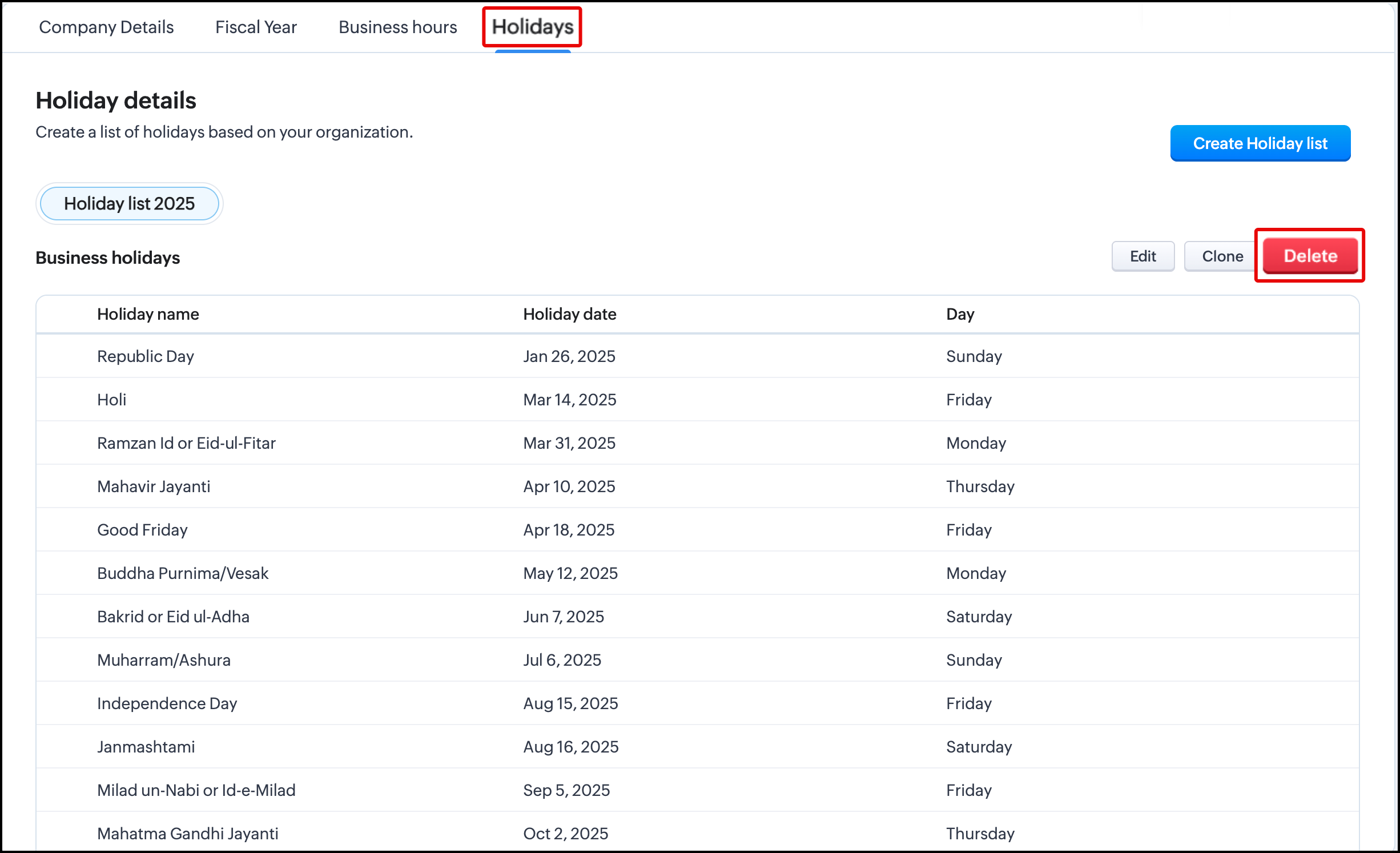Select the Holidays tab
The width and height of the screenshot is (1400, 853).
[x=532, y=27]
